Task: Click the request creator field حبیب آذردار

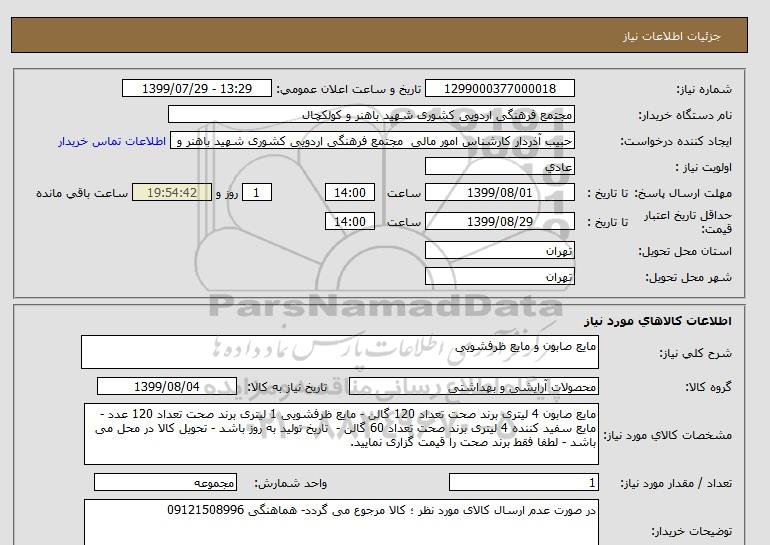Action: click(x=372, y=141)
